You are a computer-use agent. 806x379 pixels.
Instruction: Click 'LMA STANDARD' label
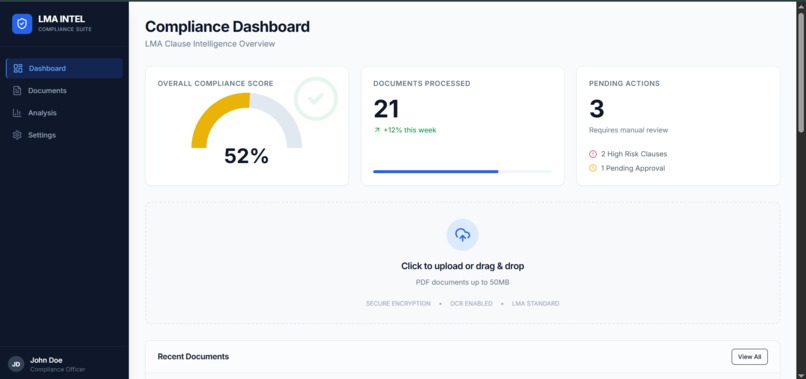coord(536,303)
